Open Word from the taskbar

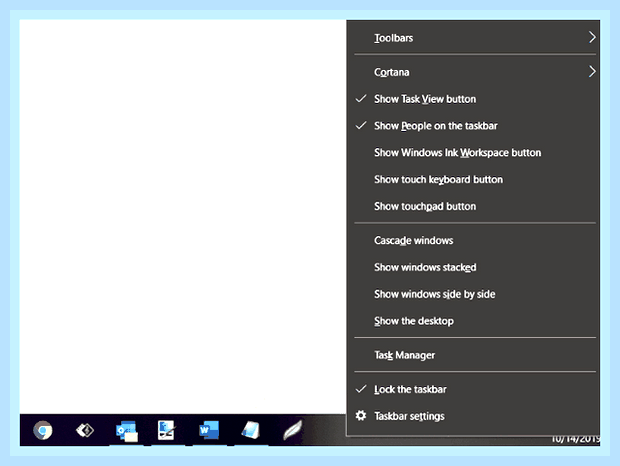tap(209, 430)
